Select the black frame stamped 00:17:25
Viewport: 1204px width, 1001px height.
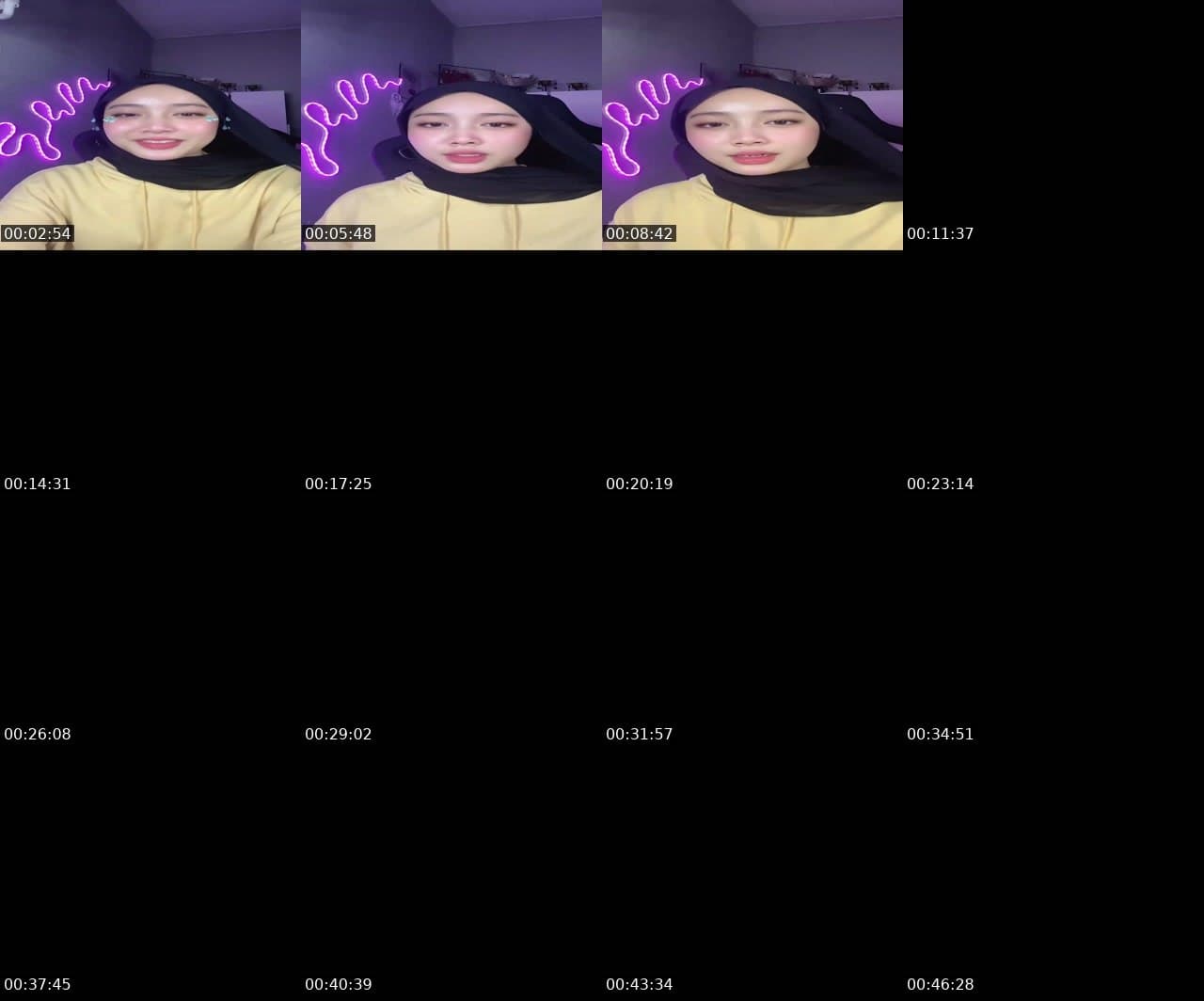451,375
